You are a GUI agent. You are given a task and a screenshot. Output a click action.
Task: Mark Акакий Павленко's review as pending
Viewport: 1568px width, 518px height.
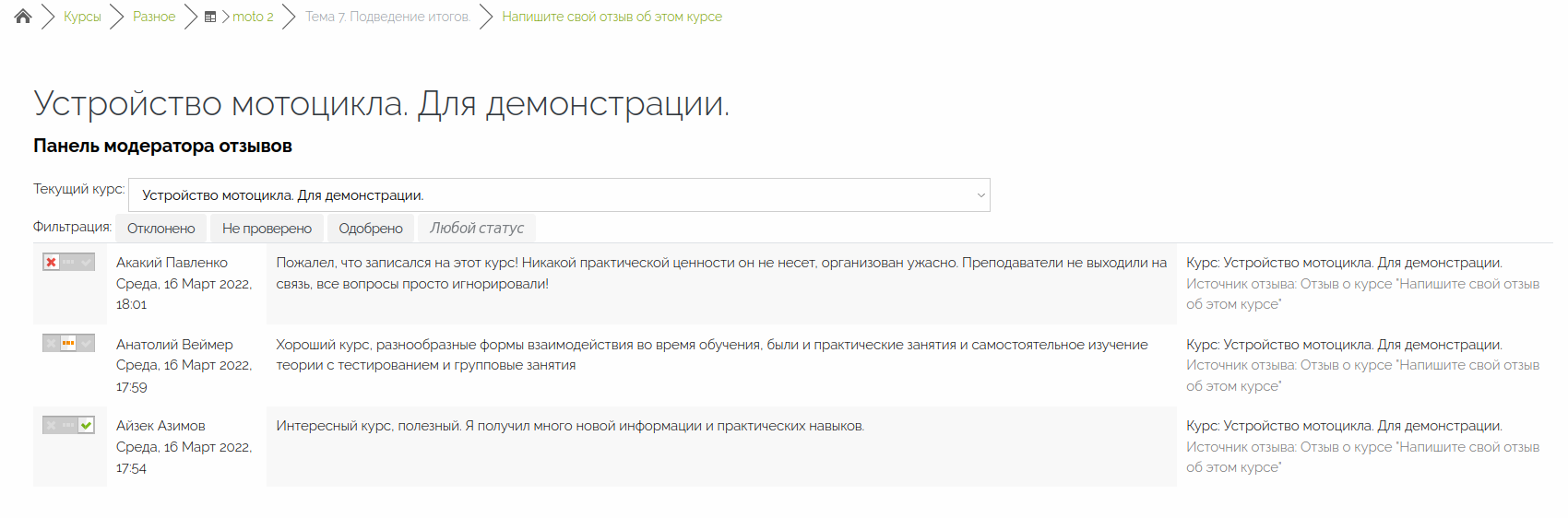[68, 263]
